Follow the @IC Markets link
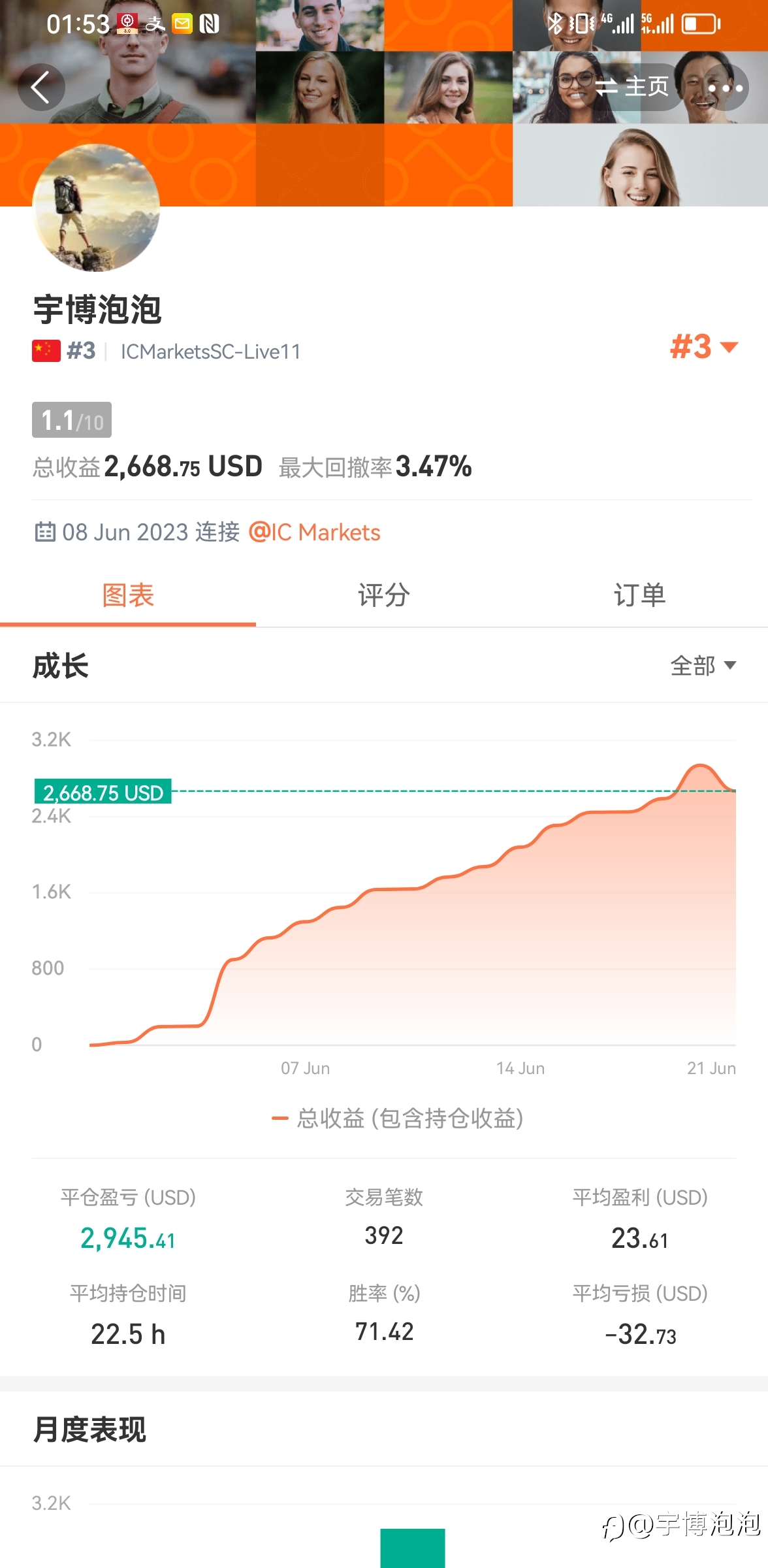Viewport: 768px width, 1568px height. click(x=314, y=532)
